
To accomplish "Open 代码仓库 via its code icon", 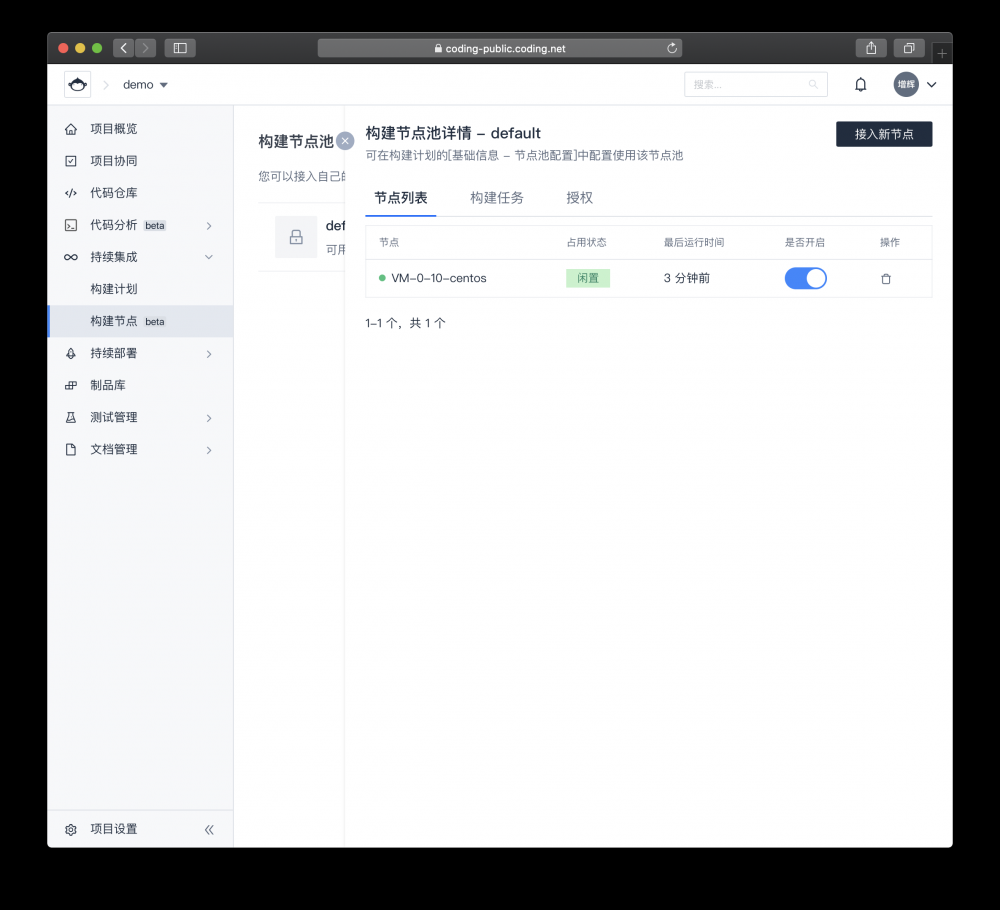I will pos(70,192).
